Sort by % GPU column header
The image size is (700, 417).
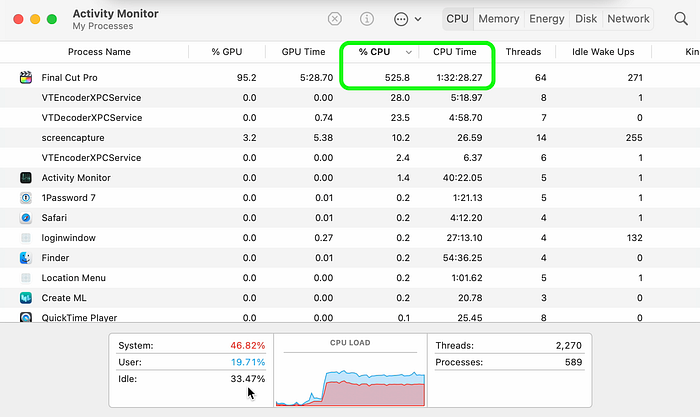click(x=227, y=52)
